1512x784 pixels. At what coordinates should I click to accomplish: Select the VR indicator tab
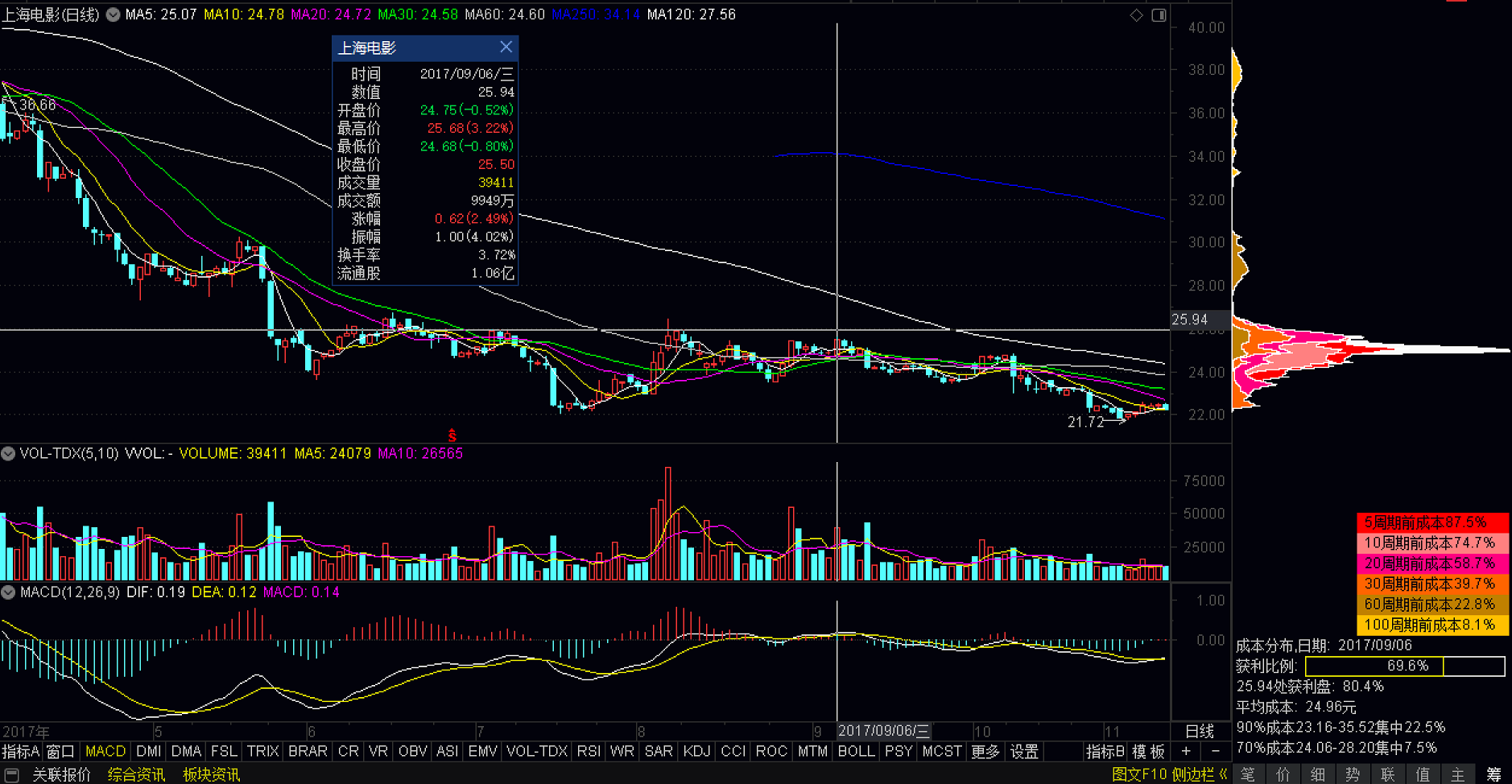(378, 751)
